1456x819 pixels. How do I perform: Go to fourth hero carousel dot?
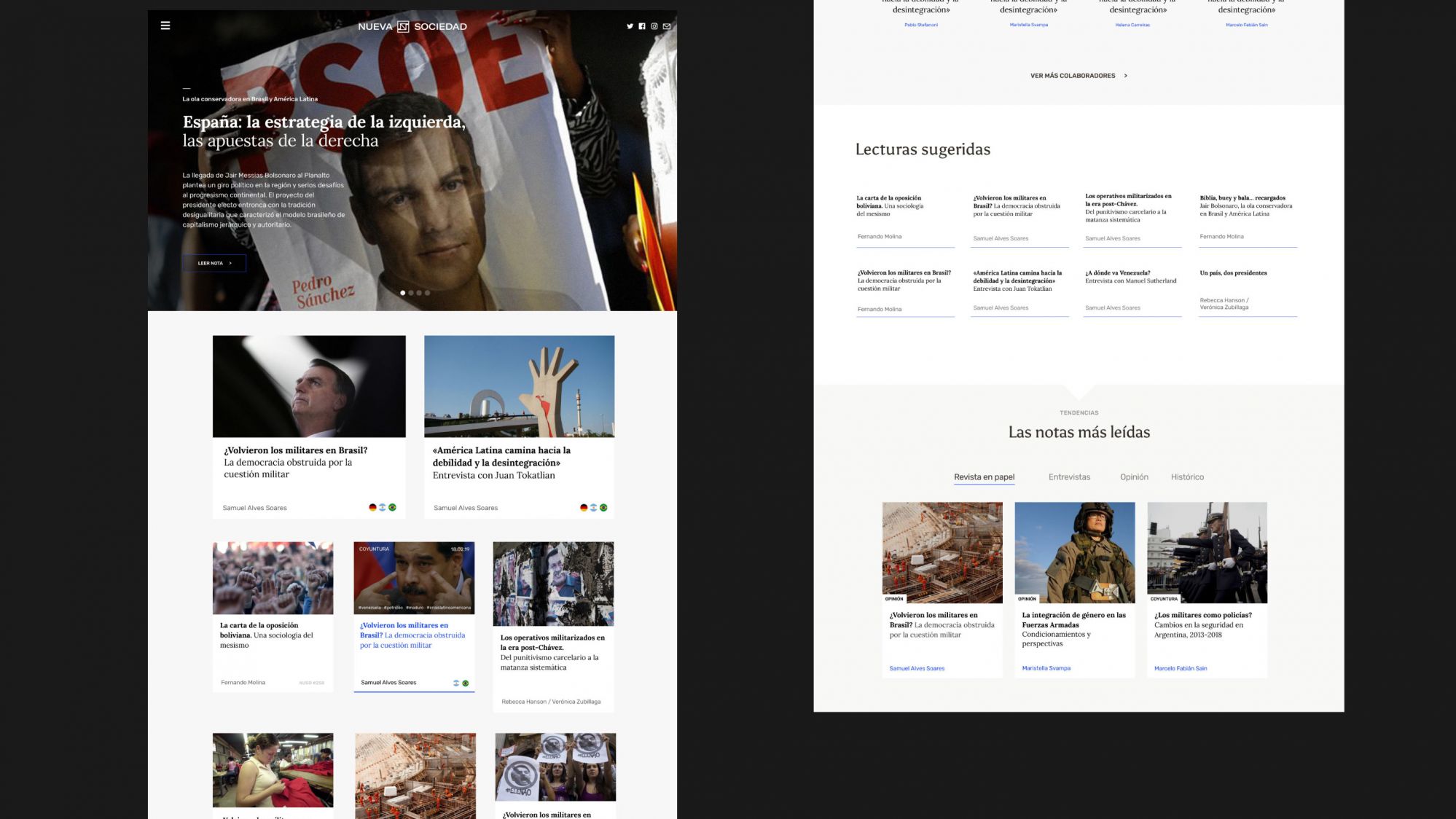point(428,293)
